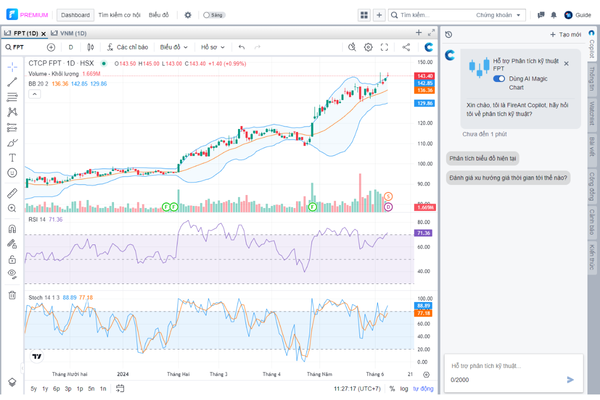Click the add symbol compare plus icon

[51, 47]
